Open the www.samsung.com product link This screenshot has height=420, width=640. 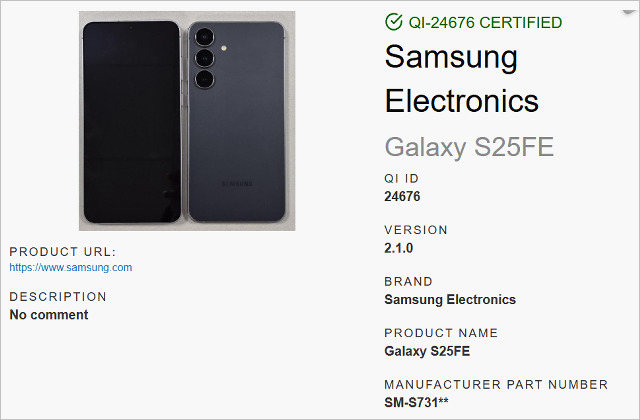[x=71, y=268]
